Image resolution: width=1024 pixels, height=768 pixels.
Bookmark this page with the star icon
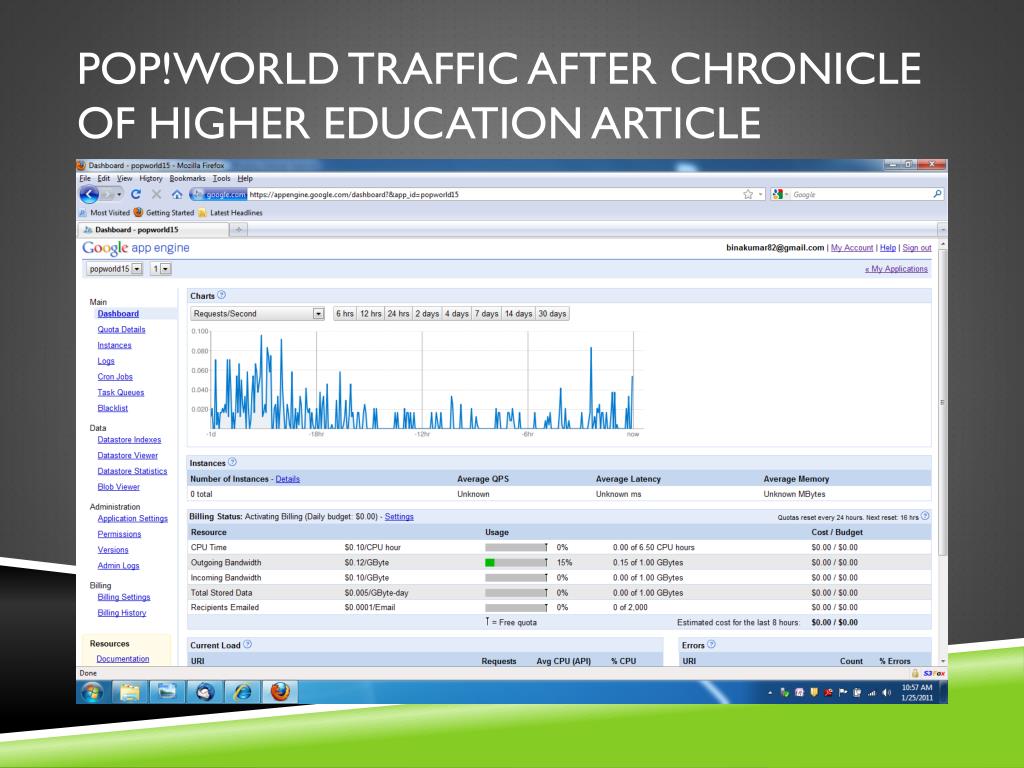(x=748, y=194)
